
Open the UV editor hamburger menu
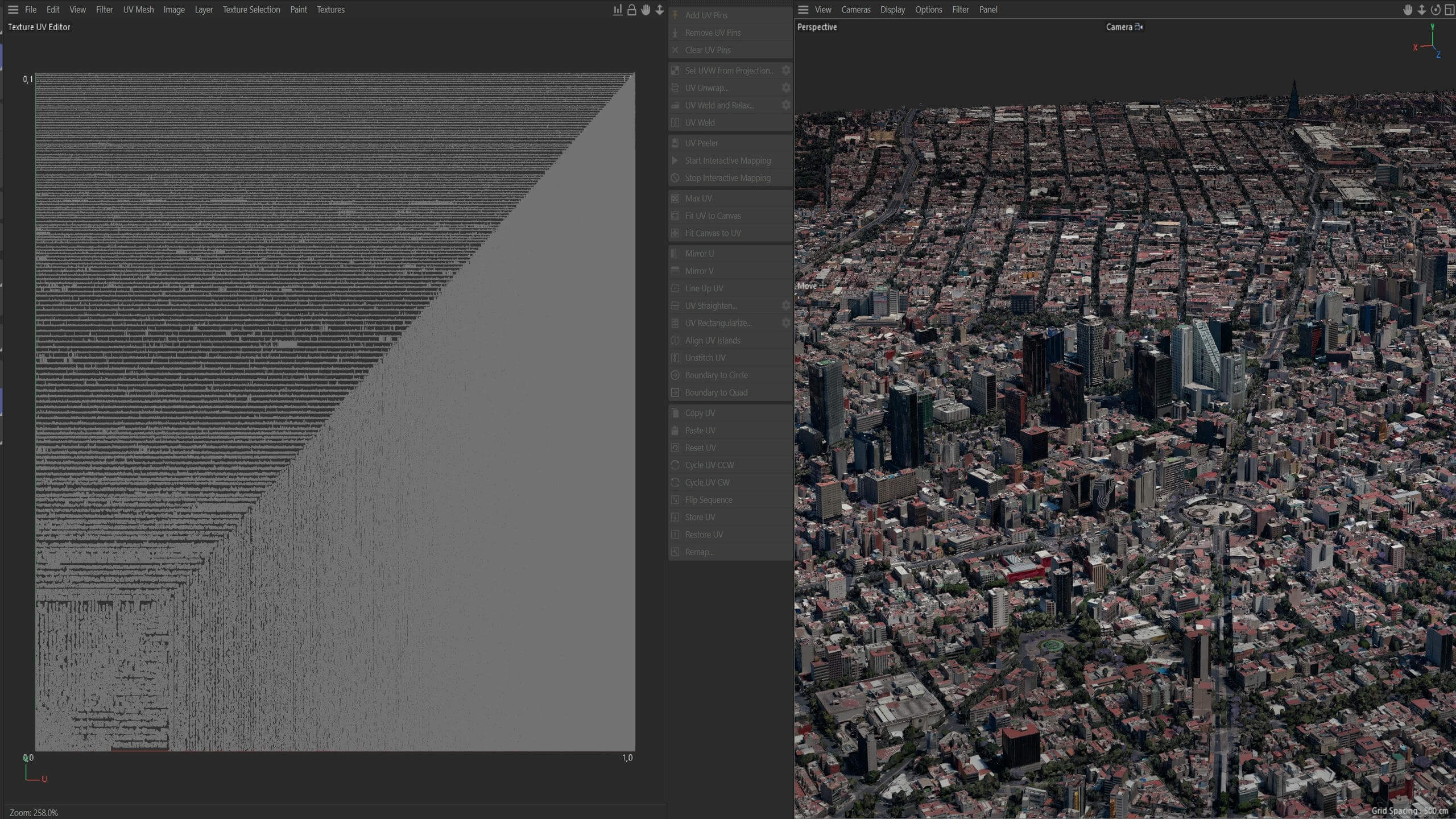(x=13, y=10)
